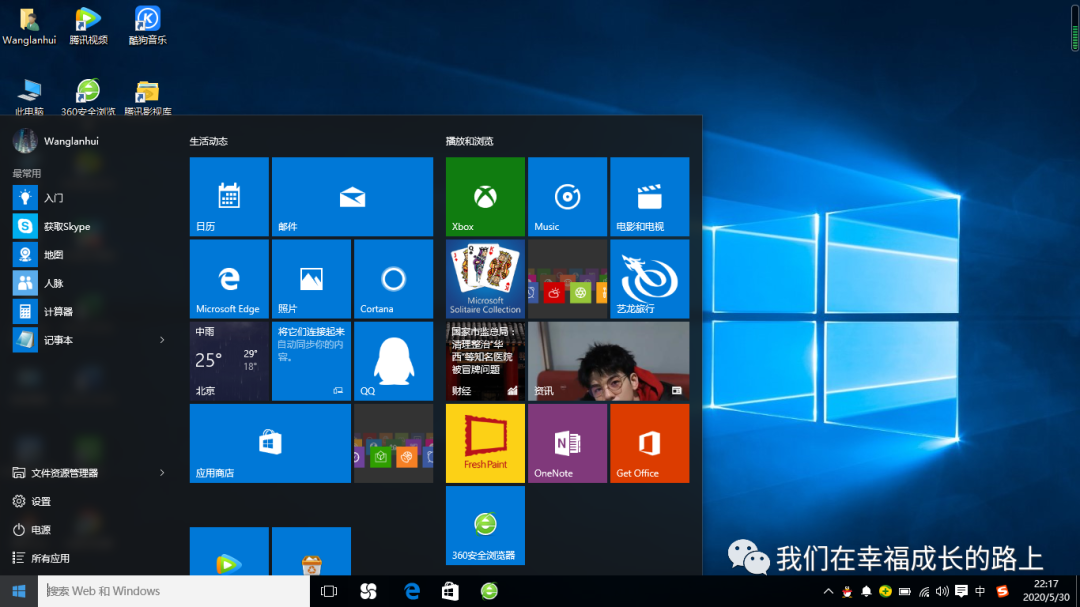
Task: Click the Windows Start button
Action: pos(19,591)
